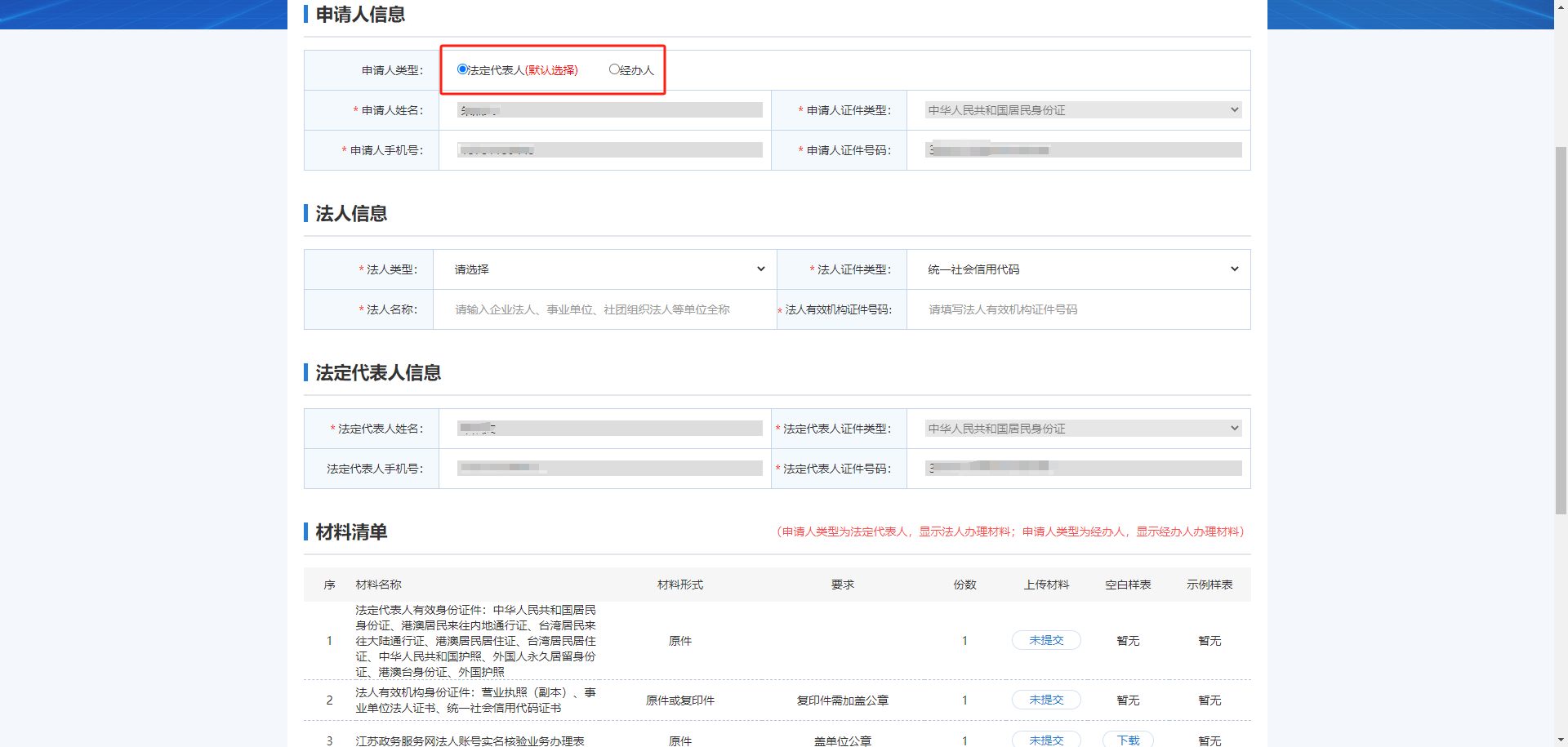This screenshot has height=747, width=1568.
Task: Click the 申请人姓名 field
Action: coord(609,110)
